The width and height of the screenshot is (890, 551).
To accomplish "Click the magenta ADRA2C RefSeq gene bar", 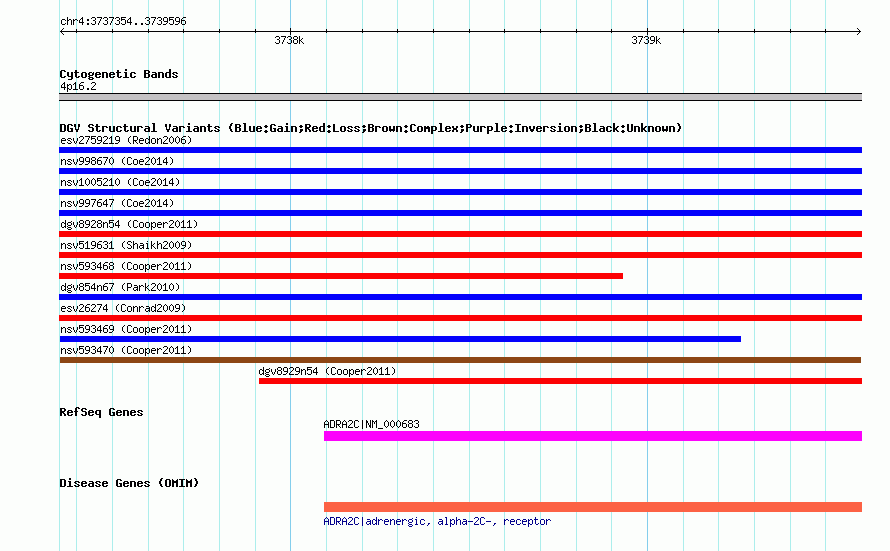I will click(593, 436).
